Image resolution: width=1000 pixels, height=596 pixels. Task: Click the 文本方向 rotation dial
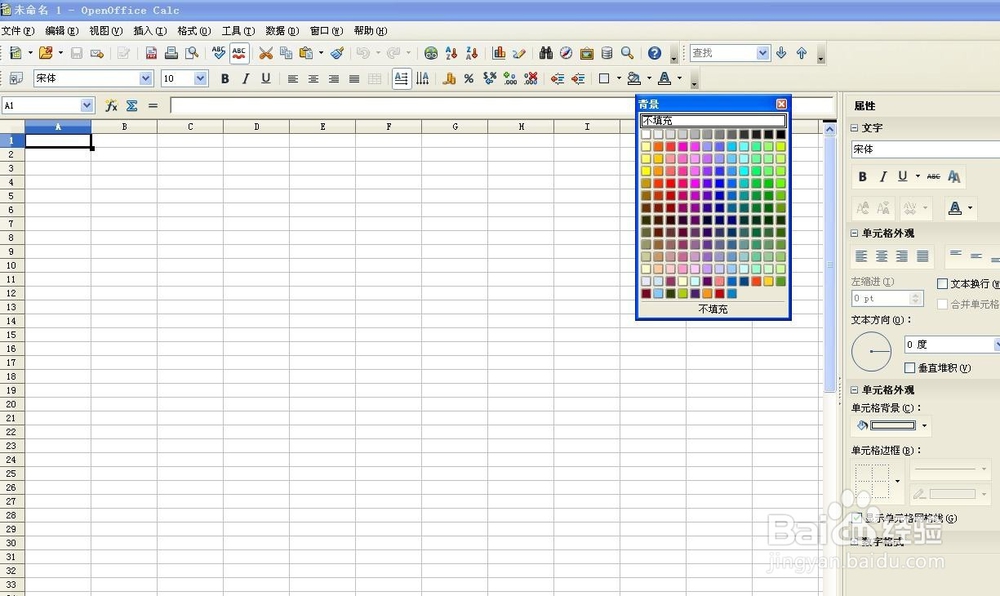coord(871,351)
